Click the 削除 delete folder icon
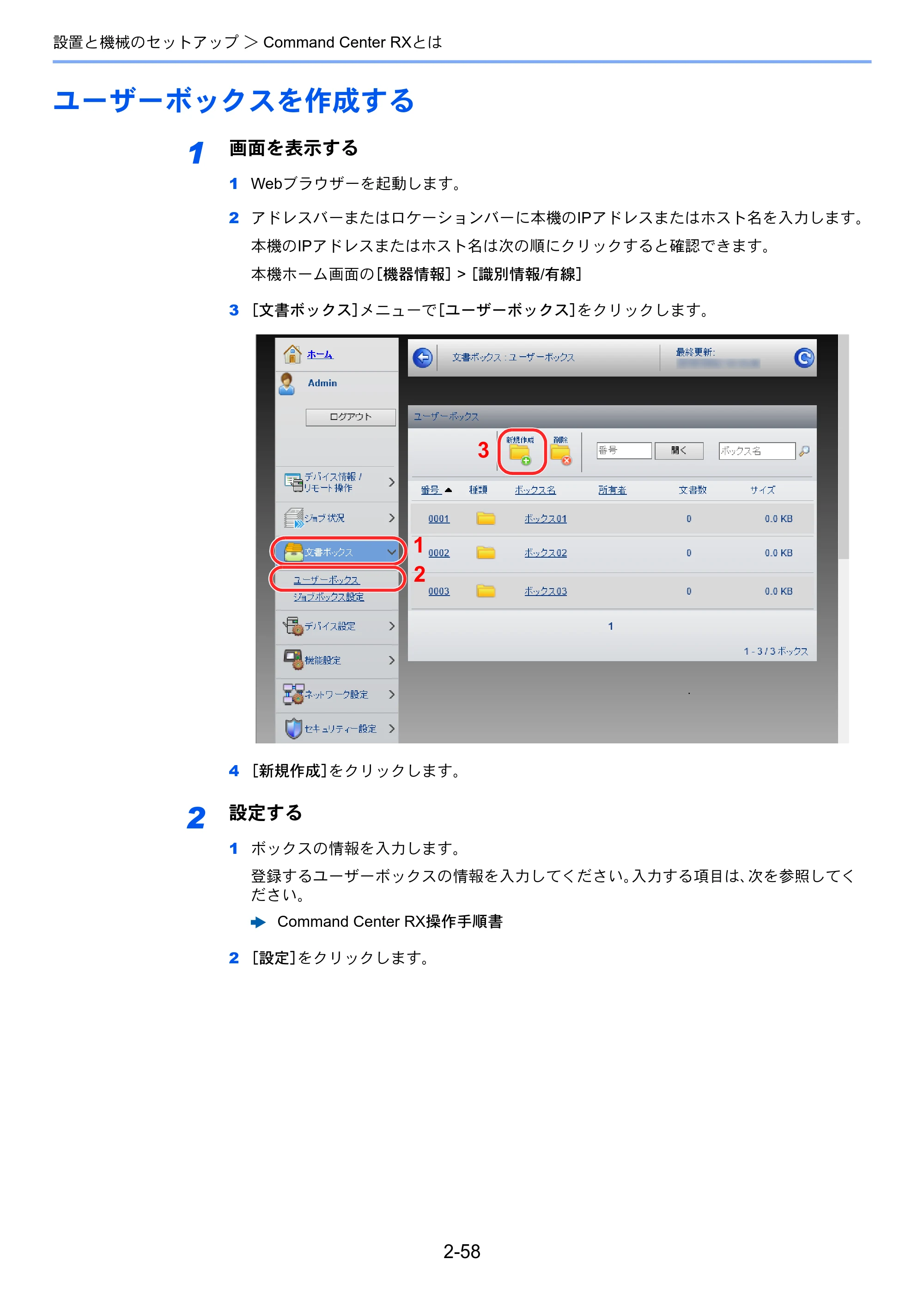The width and height of the screenshot is (924, 1308). click(561, 455)
